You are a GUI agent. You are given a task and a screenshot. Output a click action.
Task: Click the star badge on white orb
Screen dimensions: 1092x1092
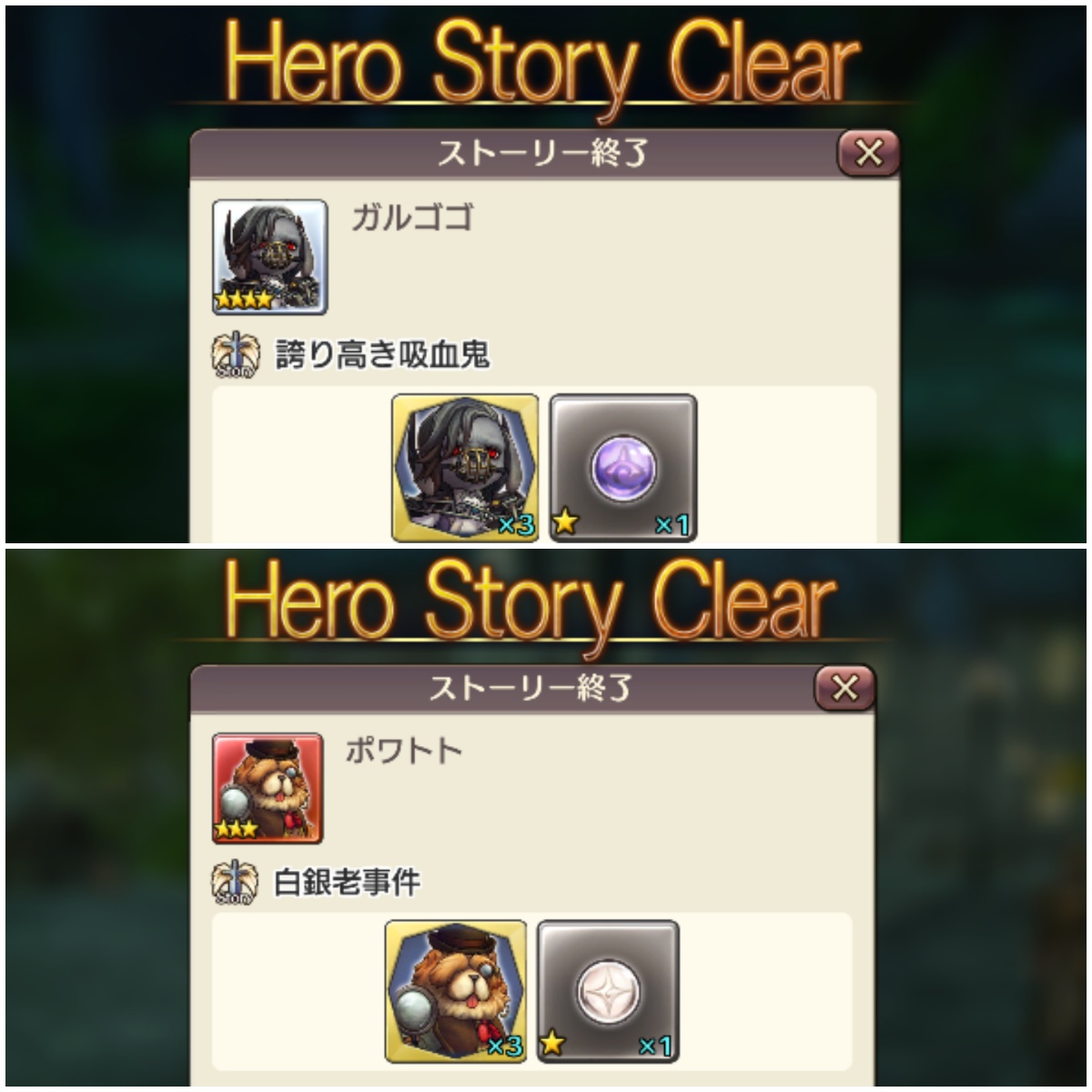pos(551,1044)
